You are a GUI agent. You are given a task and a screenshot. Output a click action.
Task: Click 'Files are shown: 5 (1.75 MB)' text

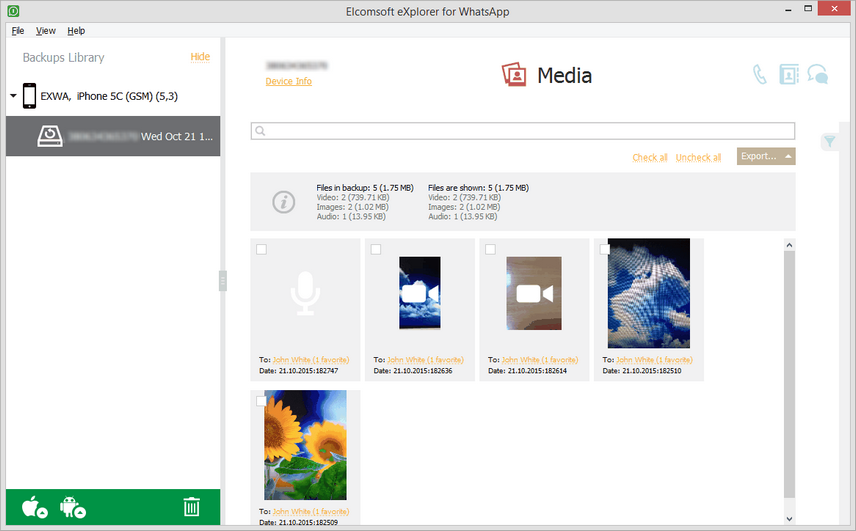[x=478, y=188]
